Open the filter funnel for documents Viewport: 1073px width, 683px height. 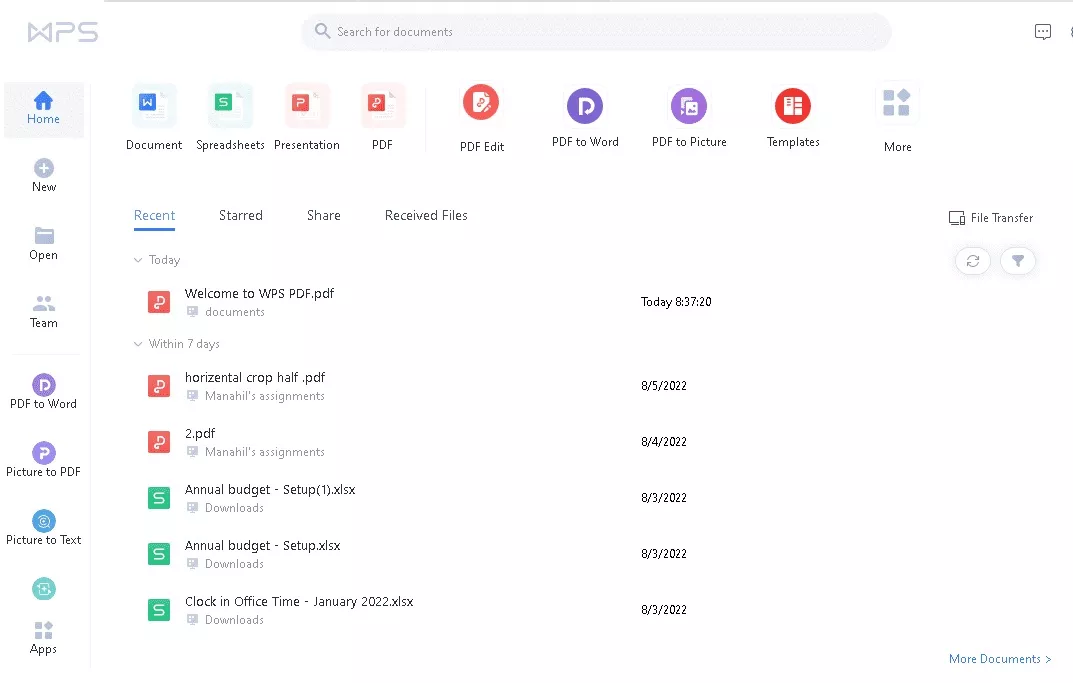pyautogui.click(x=1018, y=261)
